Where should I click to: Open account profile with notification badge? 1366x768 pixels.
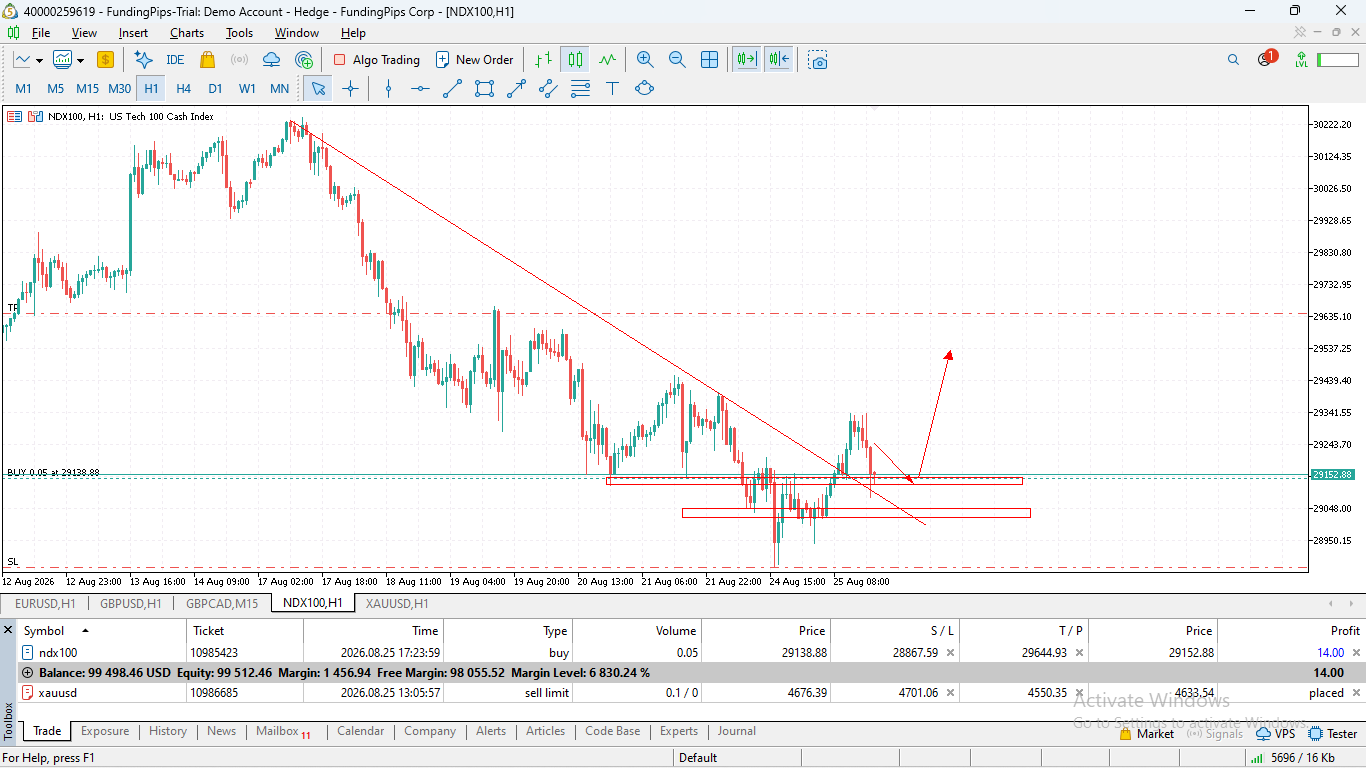pos(1266,59)
